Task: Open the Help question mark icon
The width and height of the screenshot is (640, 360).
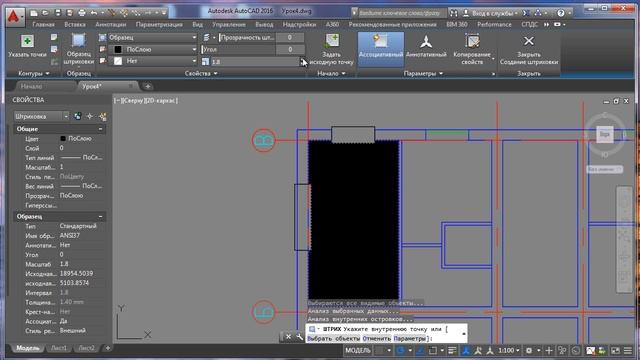Action: coord(561,13)
